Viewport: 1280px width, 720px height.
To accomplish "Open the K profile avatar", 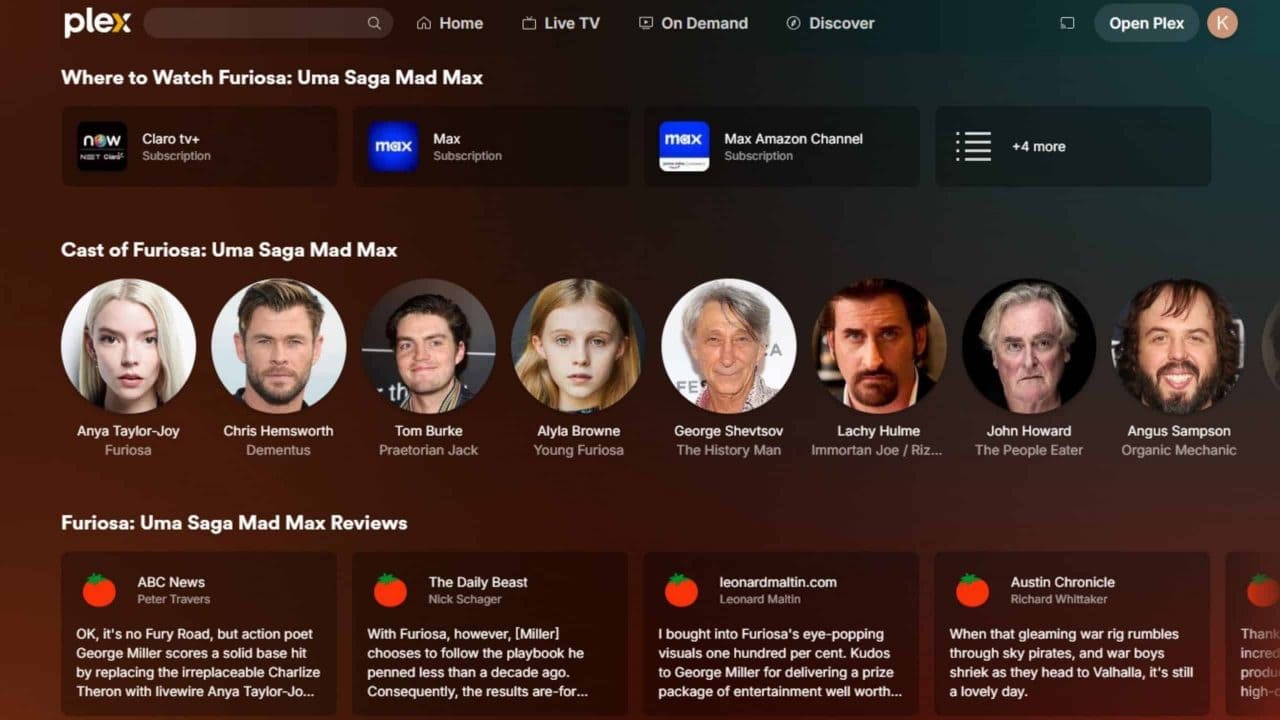I will tap(1222, 22).
